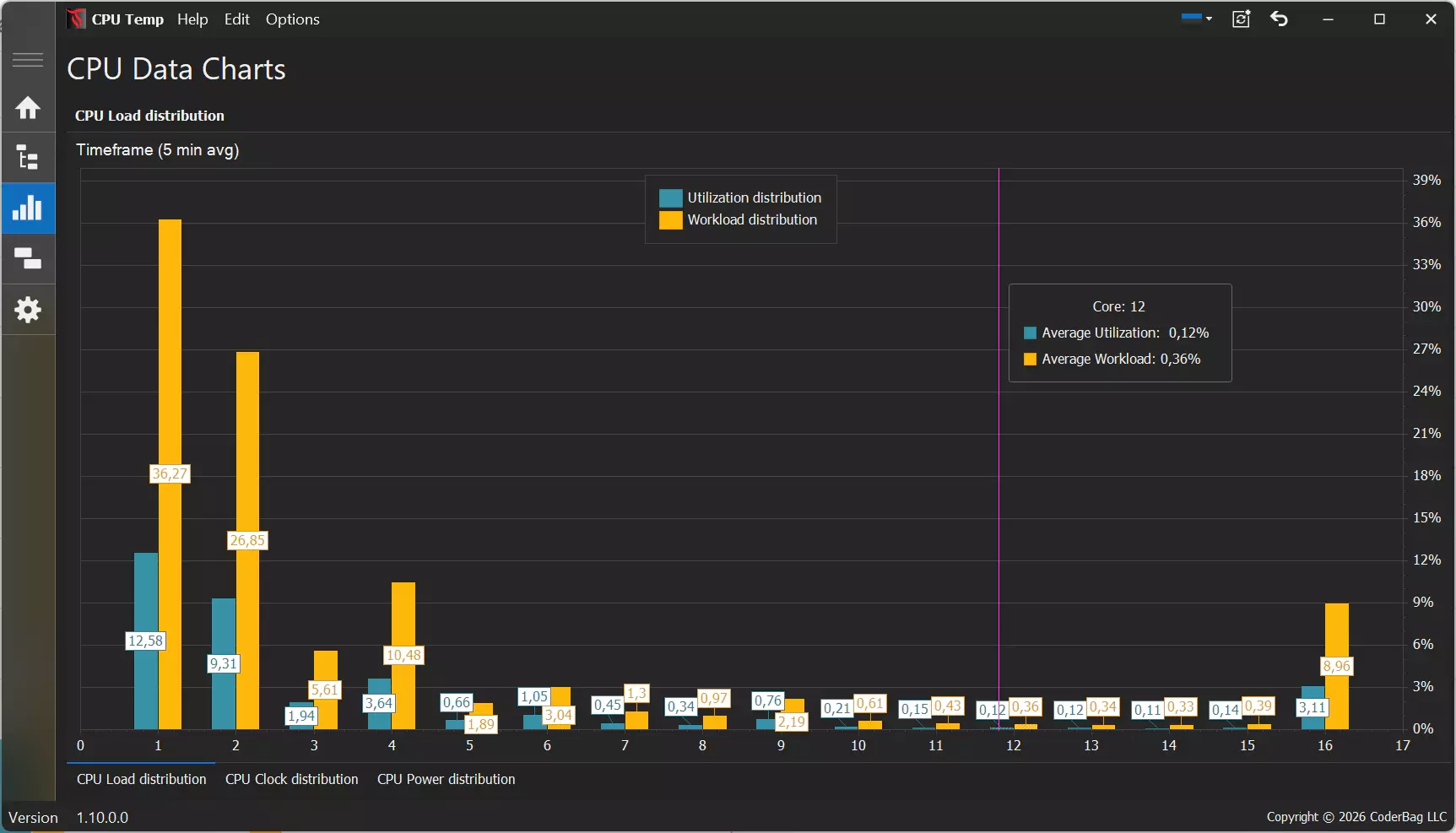Open the Options menu

click(293, 19)
